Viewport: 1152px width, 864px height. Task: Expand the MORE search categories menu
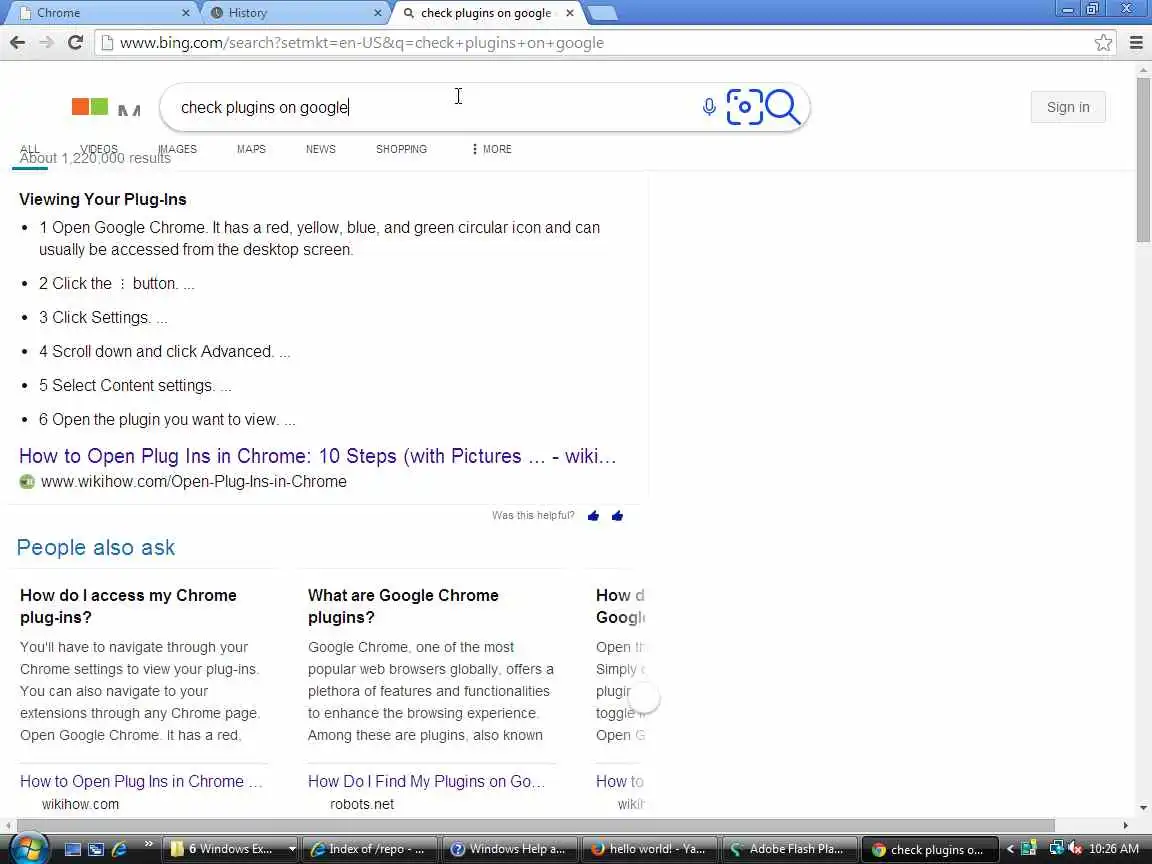pyautogui.click(x=492, y=149)
